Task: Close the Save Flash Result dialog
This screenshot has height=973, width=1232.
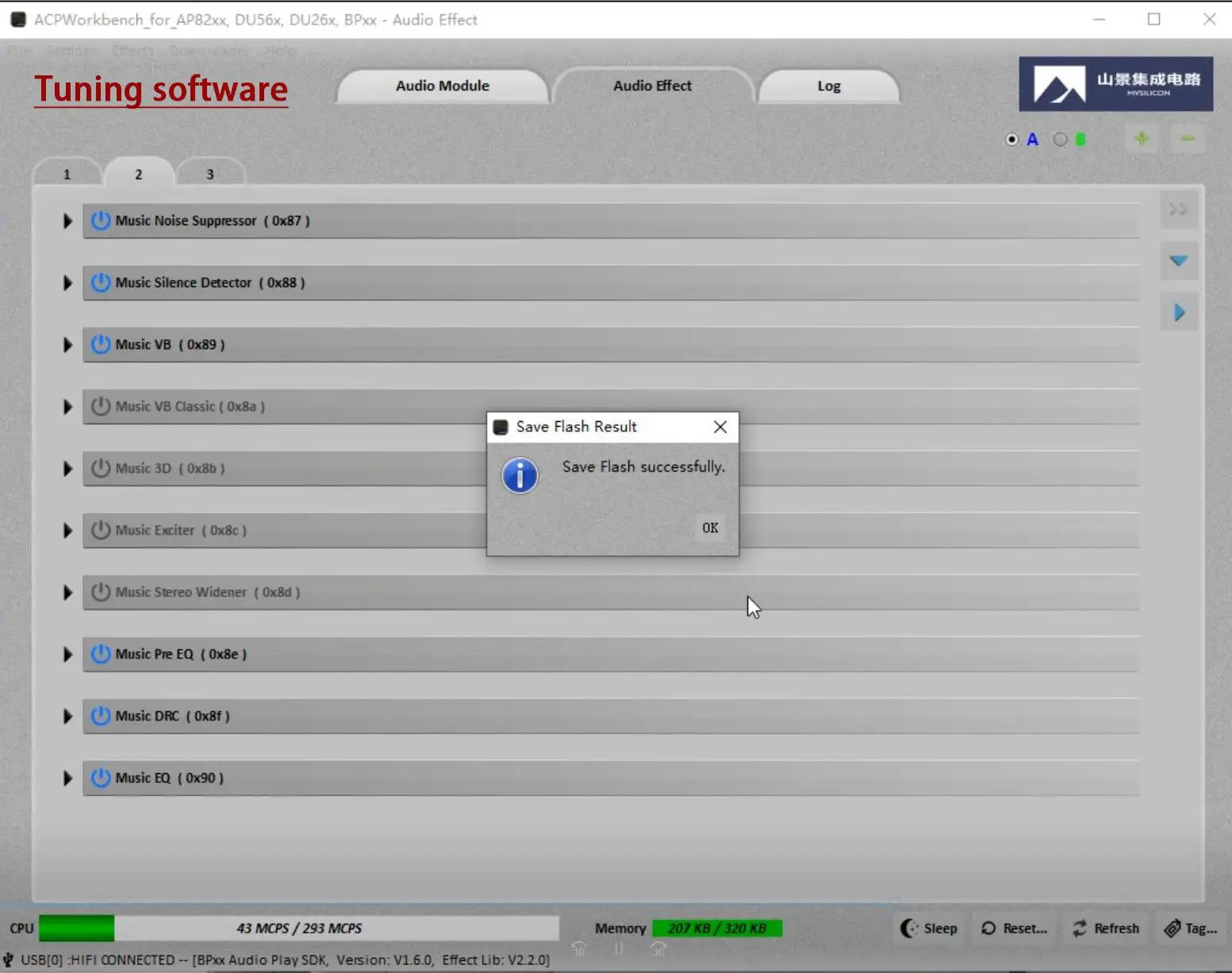Action: click(720, 427)
